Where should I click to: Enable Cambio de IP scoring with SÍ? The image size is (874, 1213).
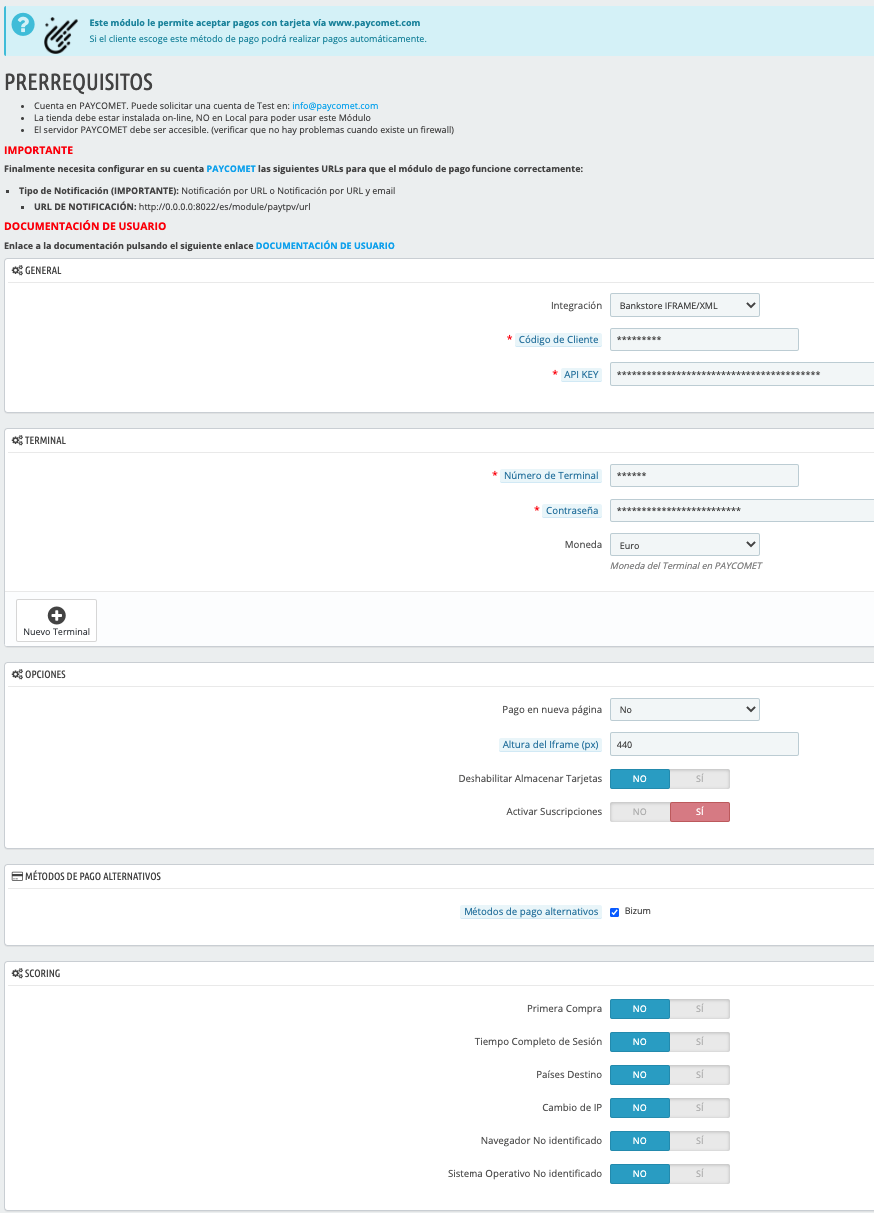click(x=699, y=1108)
